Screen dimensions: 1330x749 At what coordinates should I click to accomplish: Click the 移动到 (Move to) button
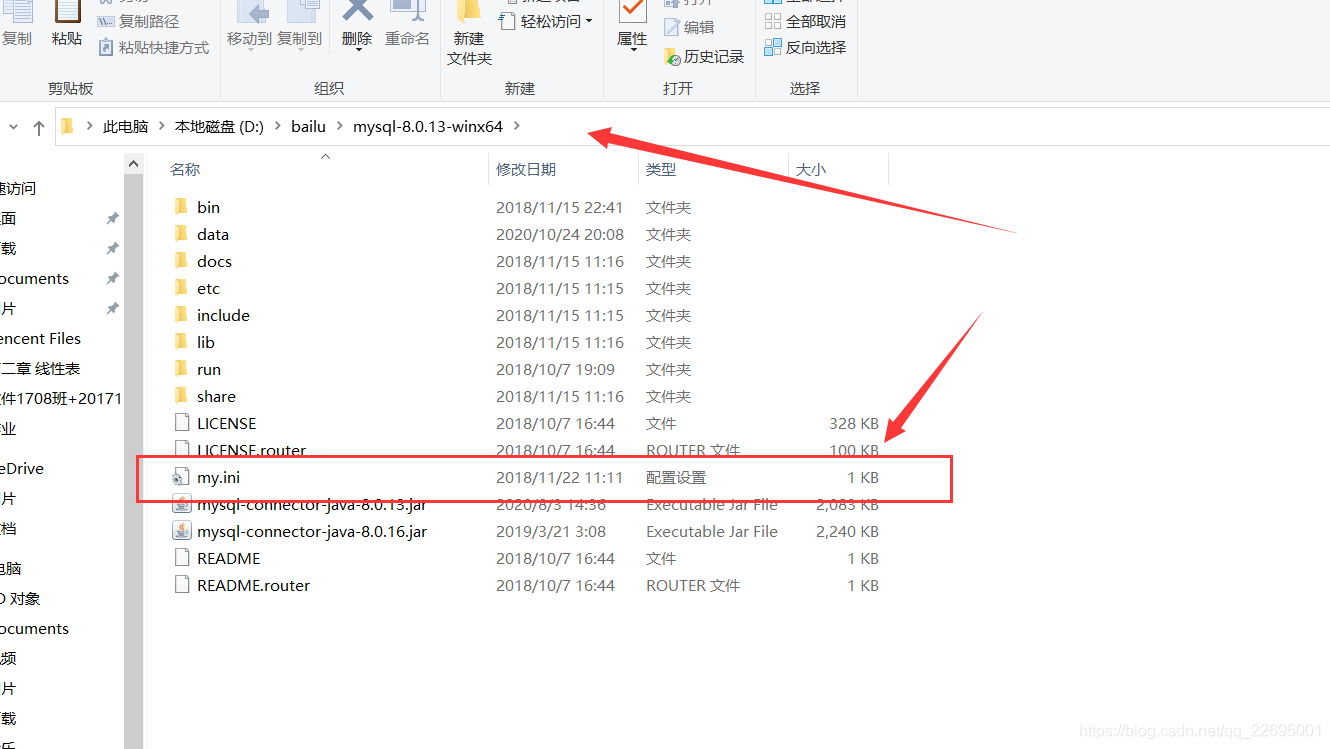pyautogui.click(x=249, y=25)
